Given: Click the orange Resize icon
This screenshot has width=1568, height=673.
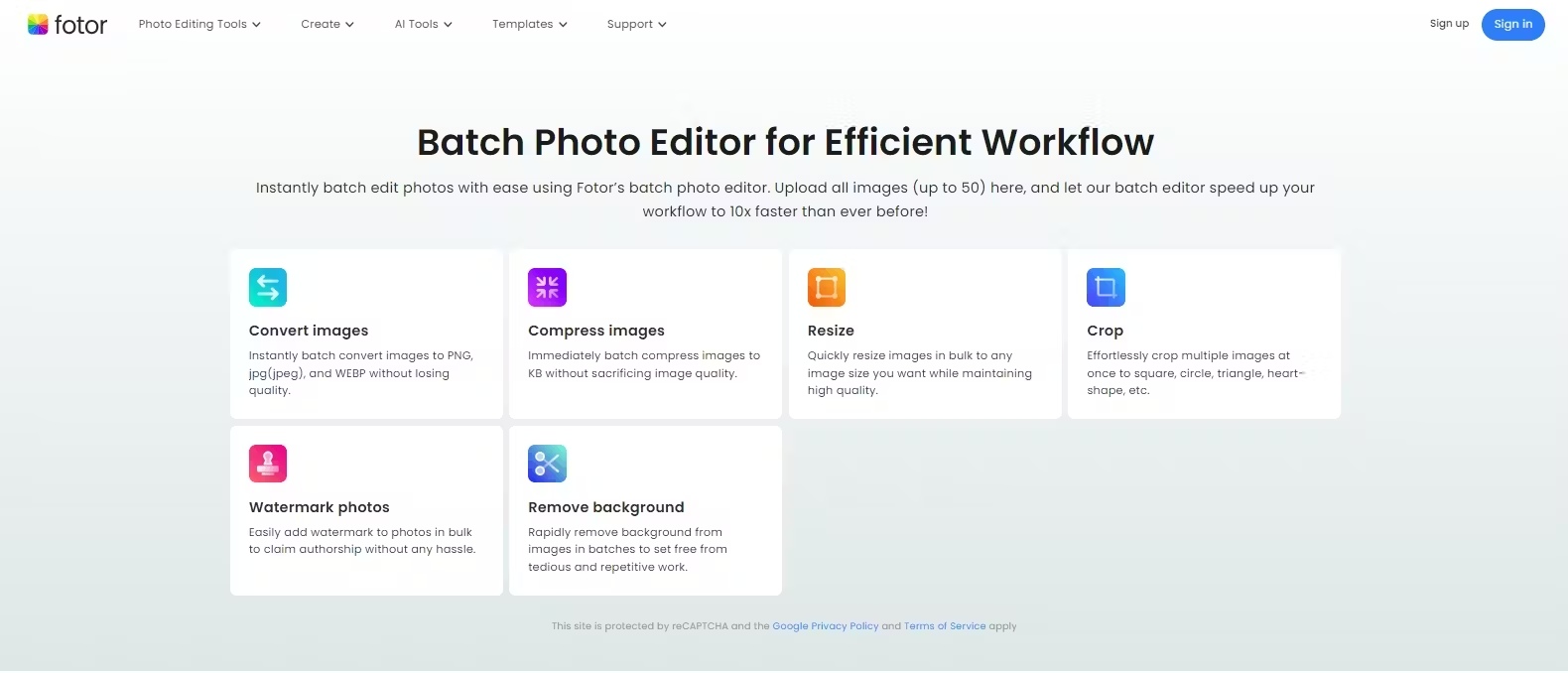Looking at the screenshot, I should (x=827, y=287).
